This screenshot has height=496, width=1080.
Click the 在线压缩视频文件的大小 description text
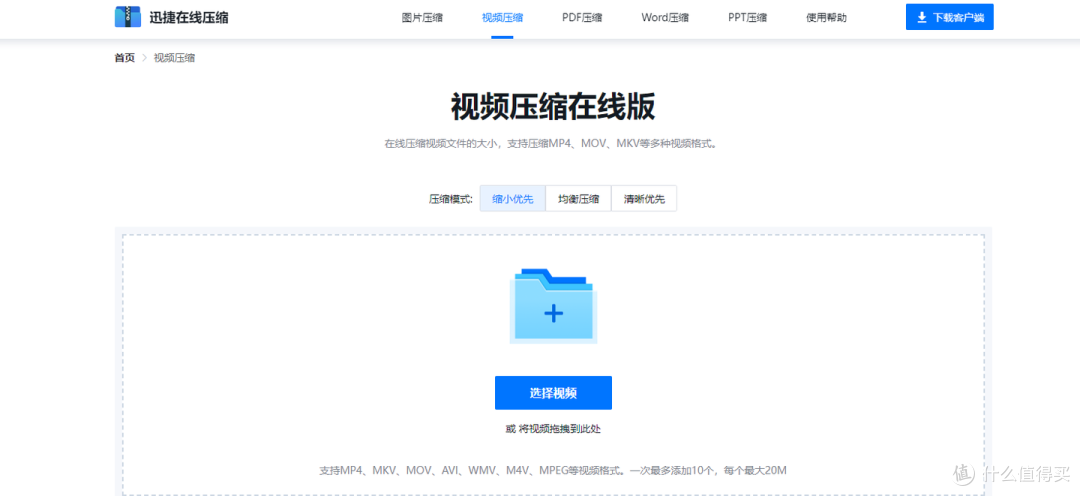551,145
